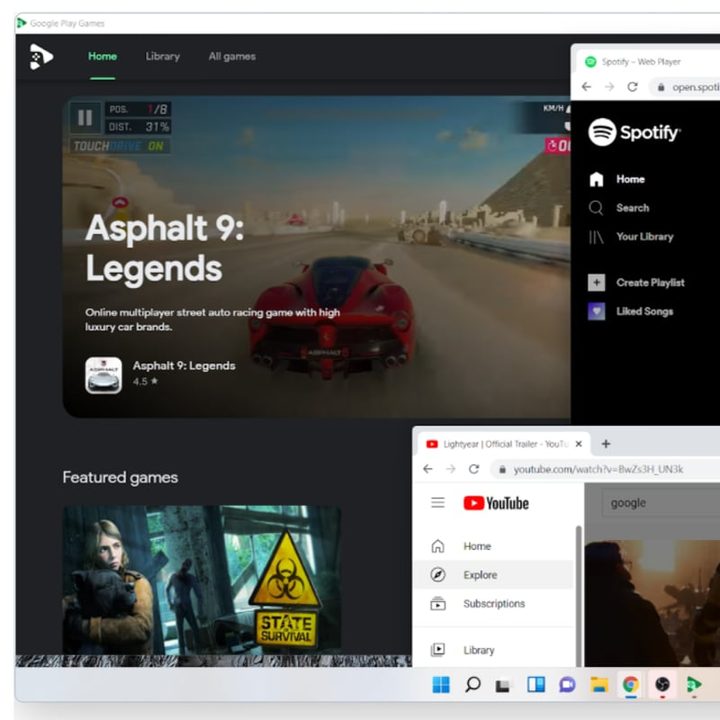Click the YouTube sidebar scrollbar
Viewport: 720px width, 720px height.
coord(579,596)
